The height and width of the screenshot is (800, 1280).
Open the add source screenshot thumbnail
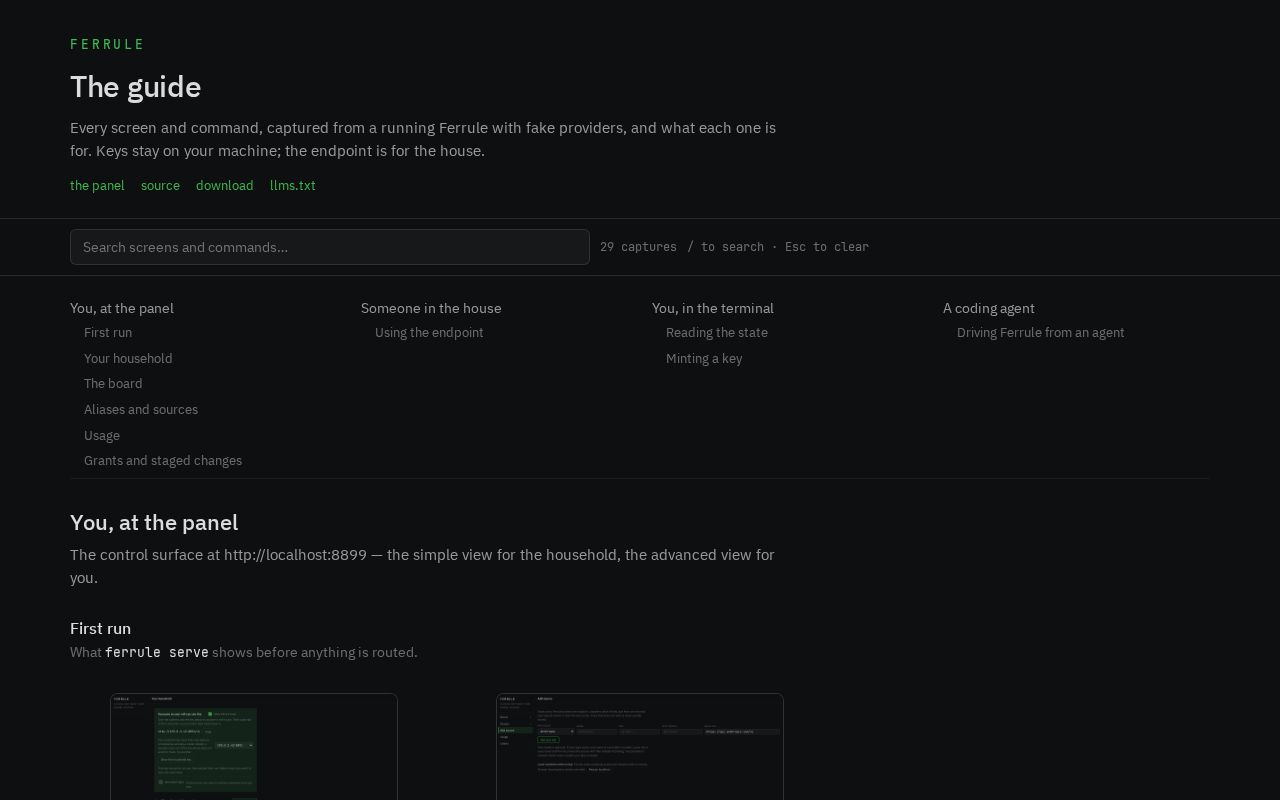click(x=640, y=746)
